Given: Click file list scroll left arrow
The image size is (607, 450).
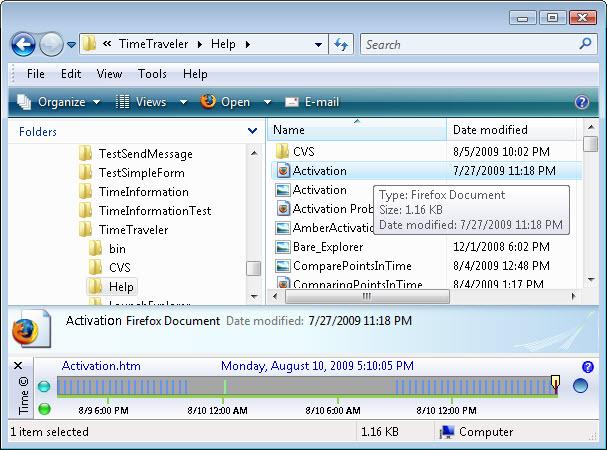Looking at the screenshot, I should point(275,297).
